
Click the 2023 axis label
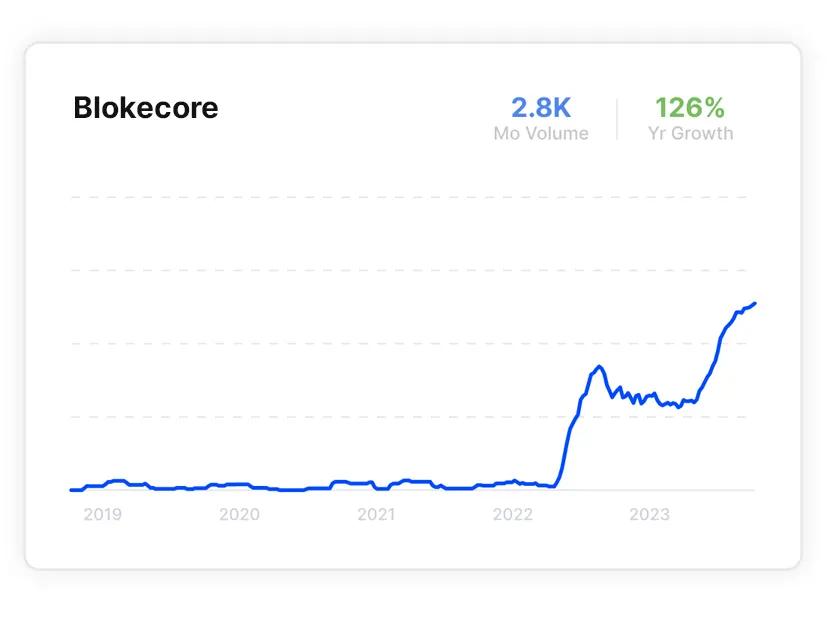[x=649, y=514]
